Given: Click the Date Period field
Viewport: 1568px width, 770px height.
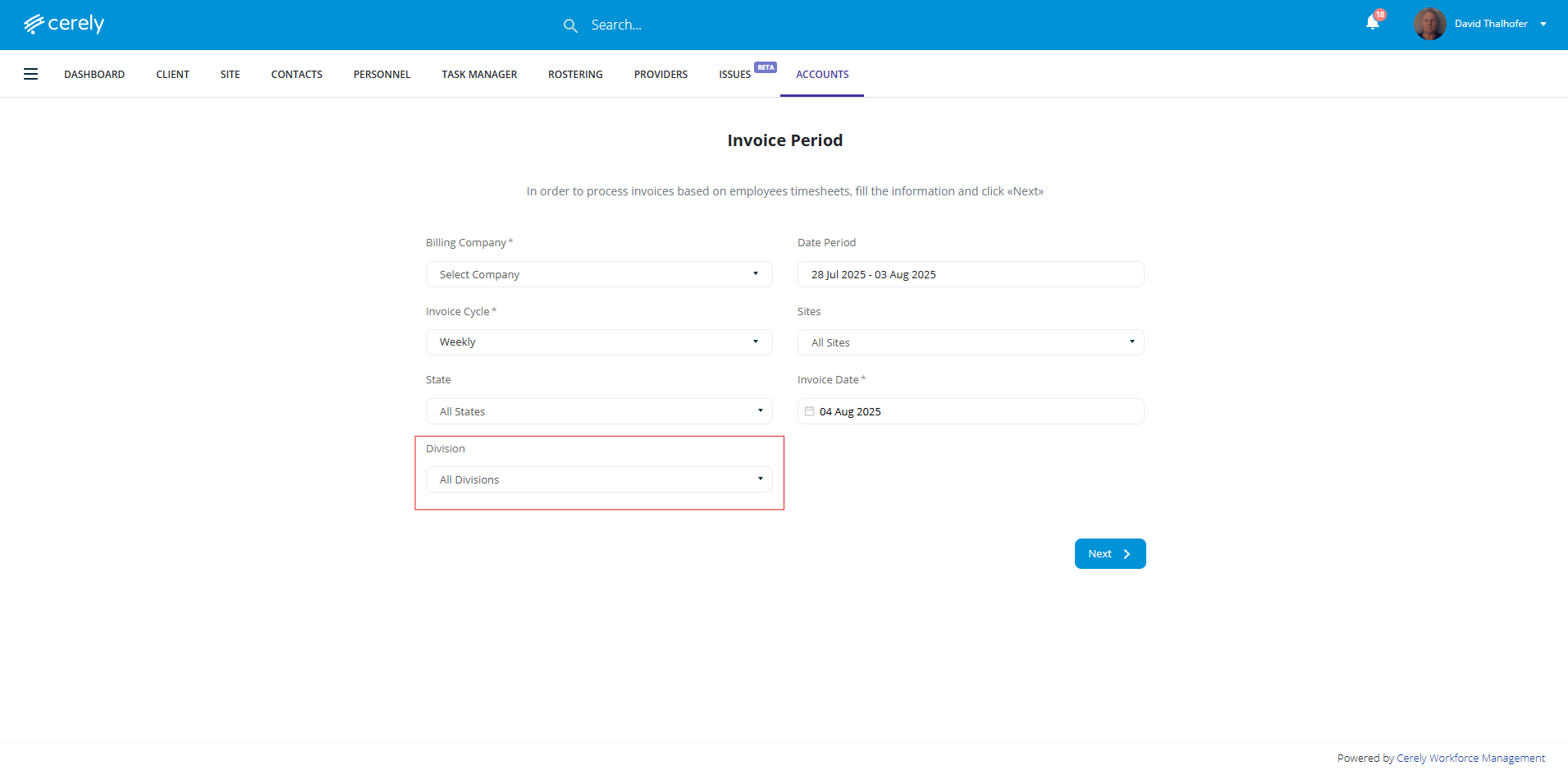Looking at the screenshot, I should pyautogui.click(x=970, y=274).
